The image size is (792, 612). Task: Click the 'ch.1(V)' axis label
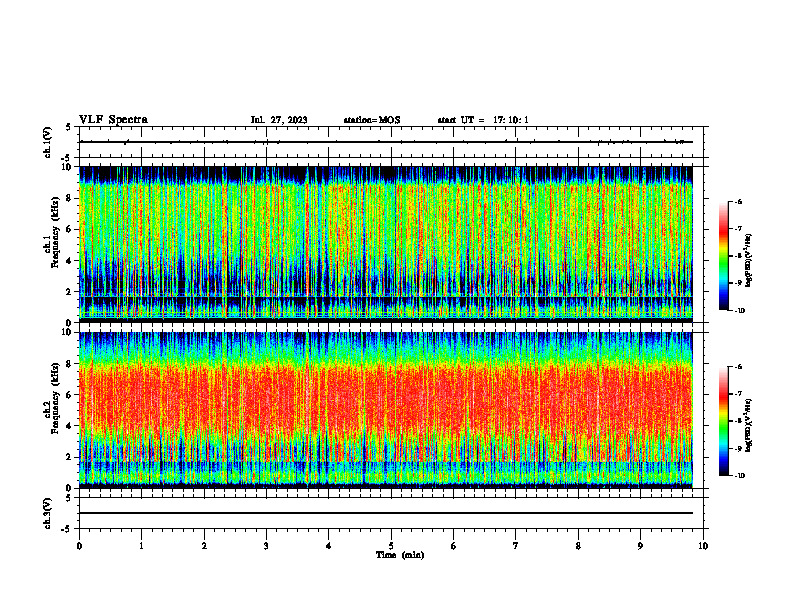coord(47,142)
